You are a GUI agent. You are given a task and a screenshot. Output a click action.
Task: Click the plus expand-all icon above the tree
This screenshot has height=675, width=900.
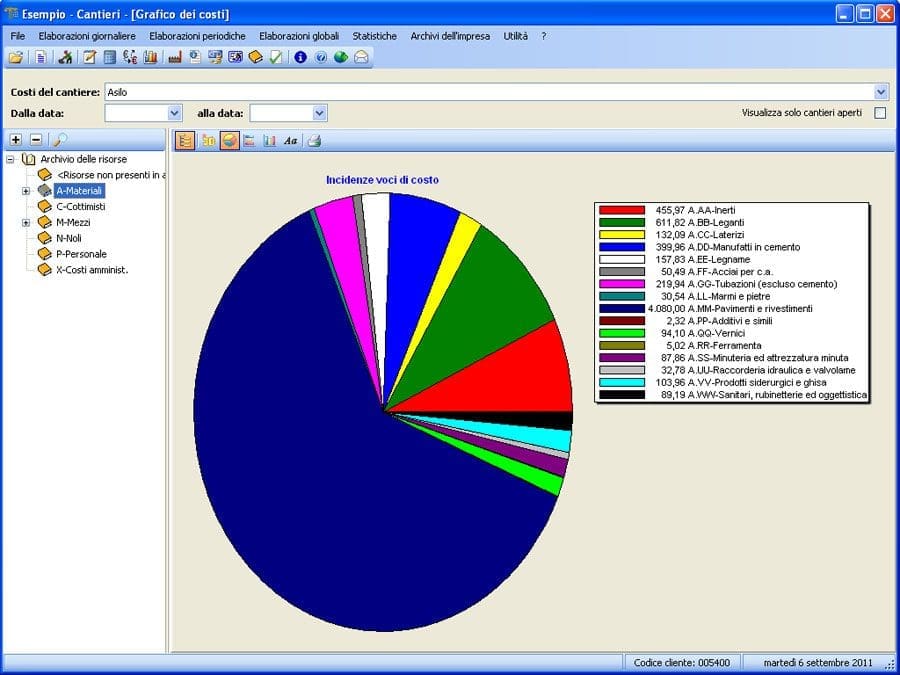point(16,139)
